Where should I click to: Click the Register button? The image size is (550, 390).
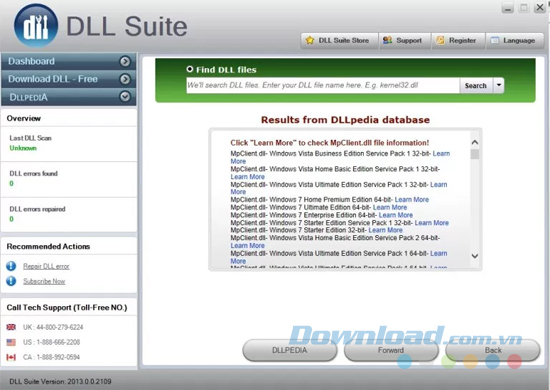click(458, 41)
